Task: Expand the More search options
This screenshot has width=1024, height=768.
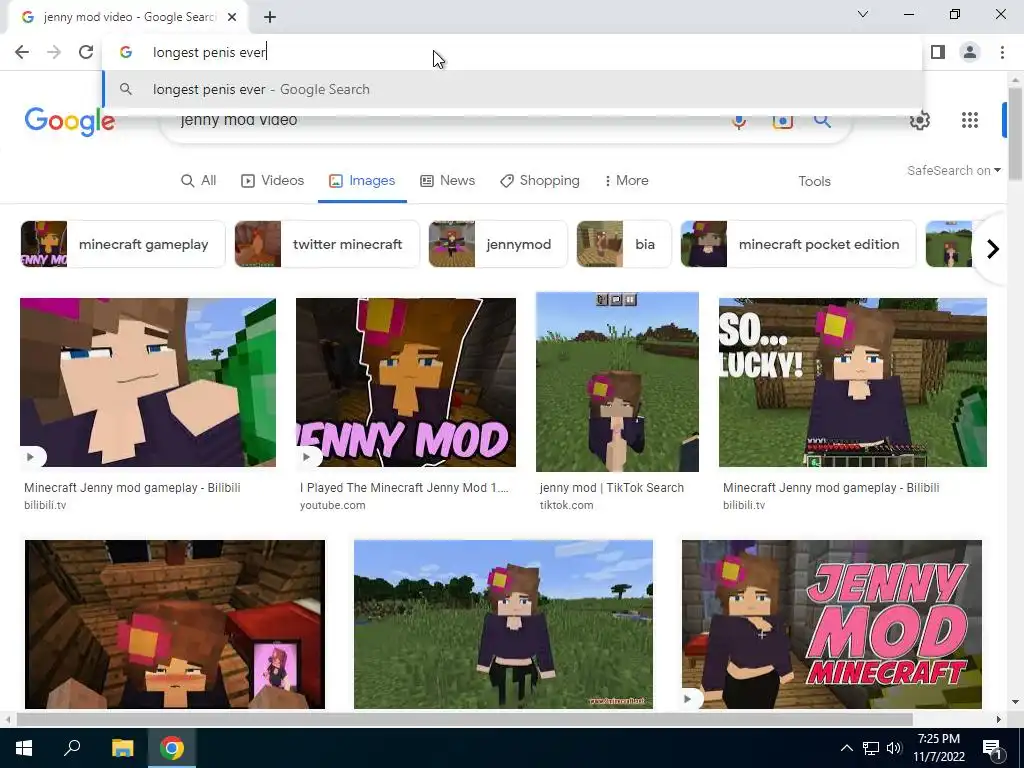Action: coord(626,181)
